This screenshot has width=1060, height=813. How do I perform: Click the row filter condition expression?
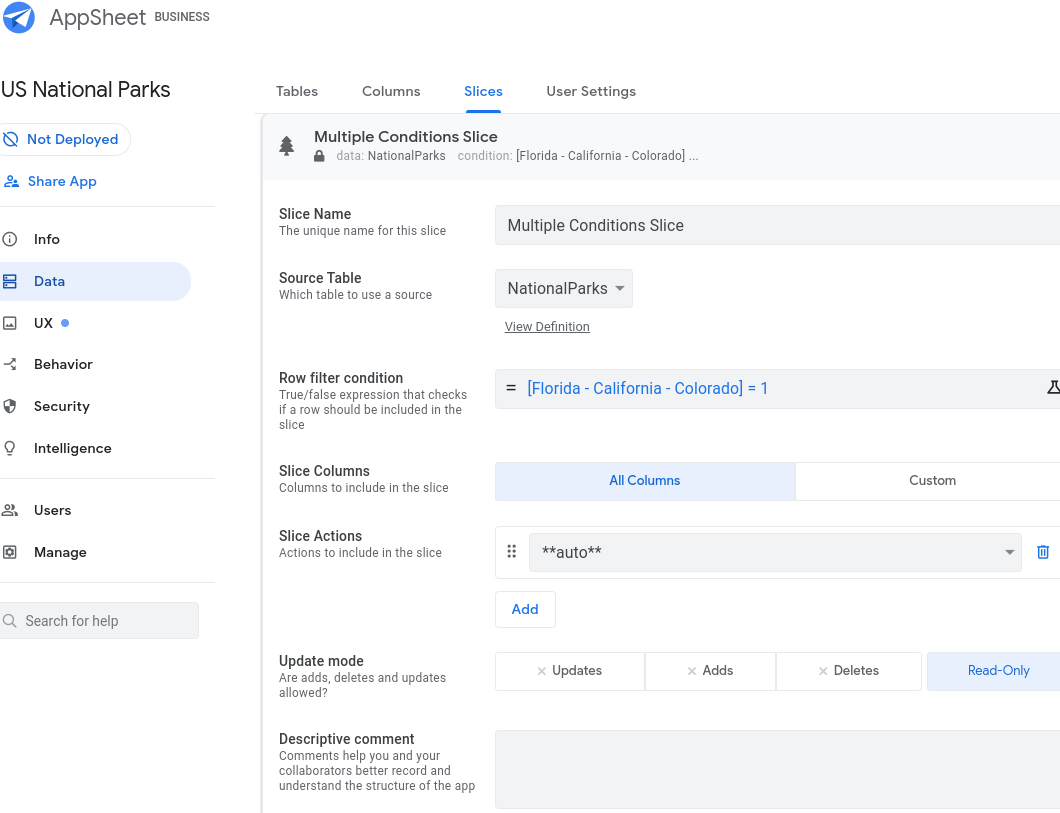(647, 389)
